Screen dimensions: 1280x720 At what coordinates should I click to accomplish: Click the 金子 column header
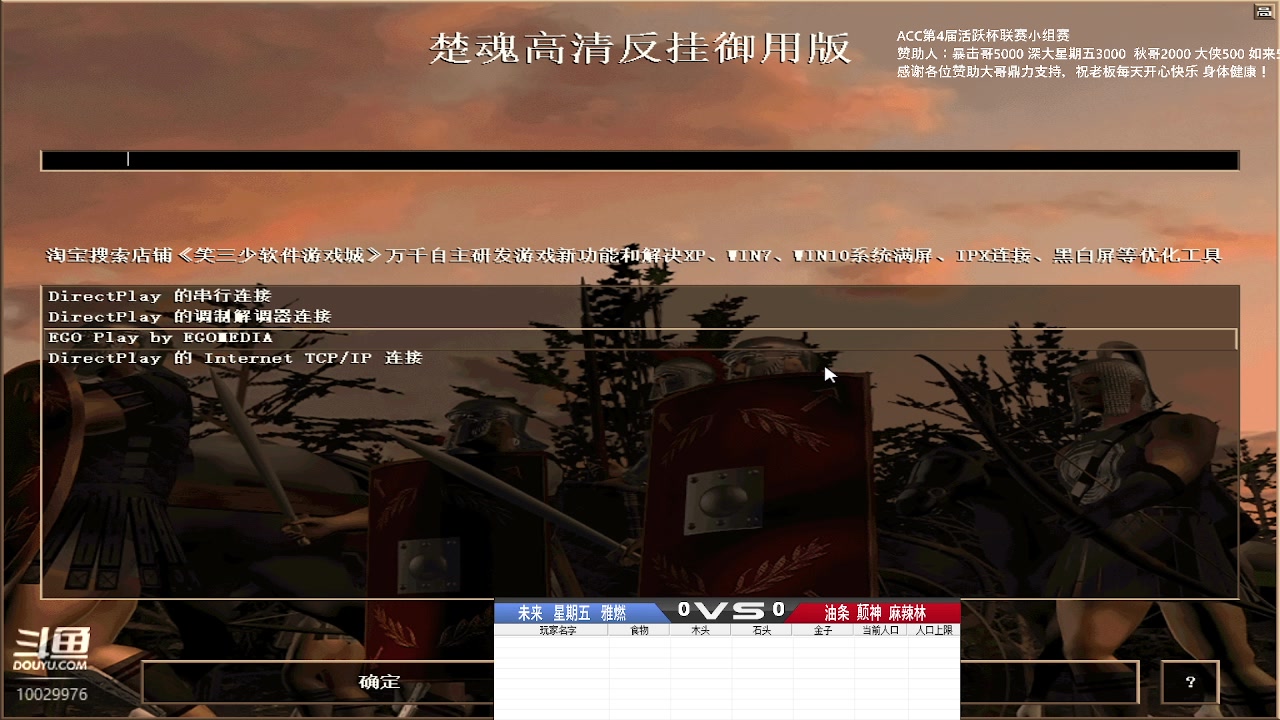823,630
